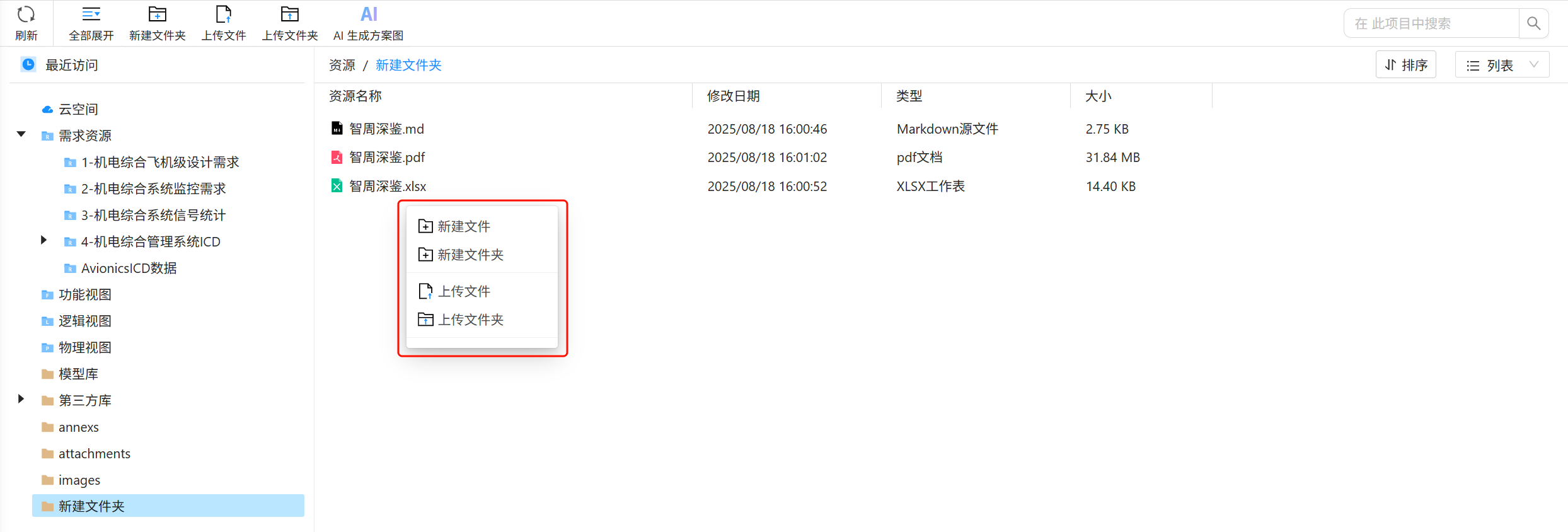The image size is (1568, 532).
Task: Select 物理视图 in the tree
Action: (x=85, y=348)
